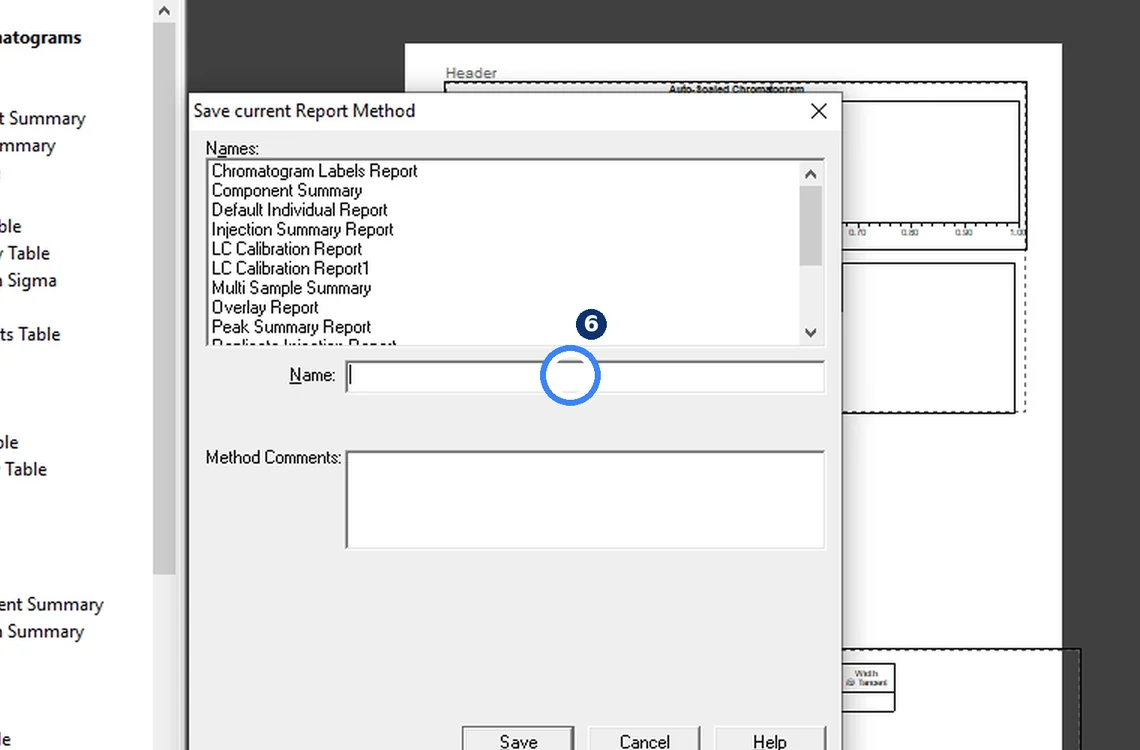Click the Names list scrollbar thumb
Viewport: 1140px width, 750px height.
tap(811, 226)
